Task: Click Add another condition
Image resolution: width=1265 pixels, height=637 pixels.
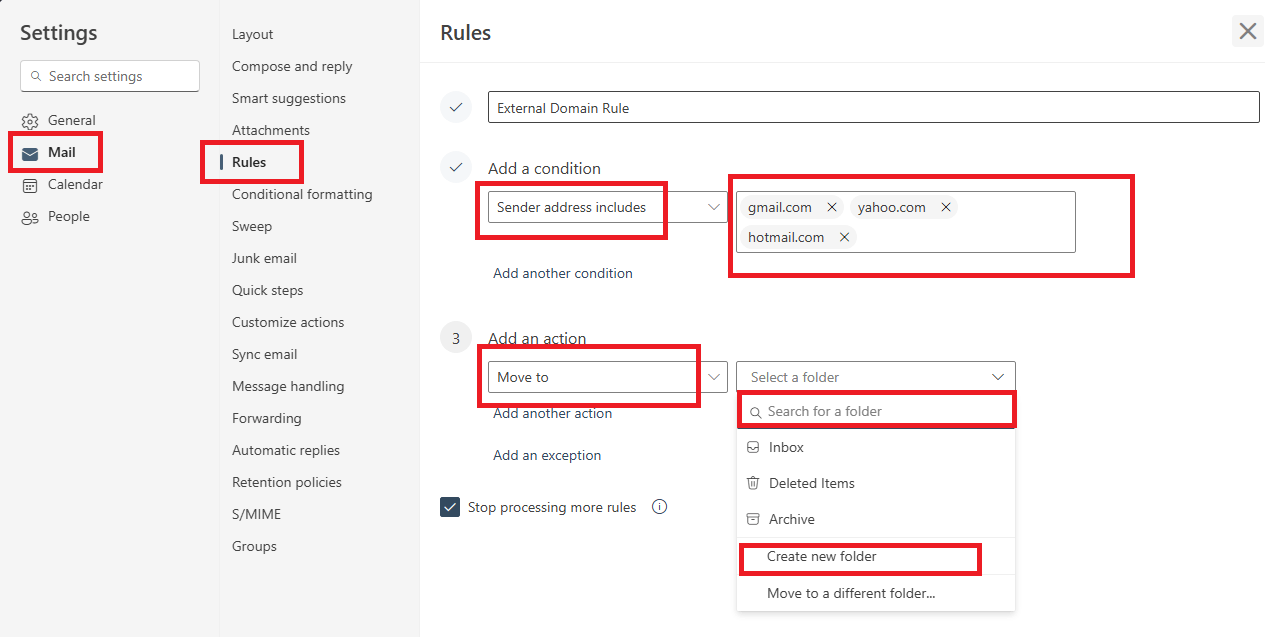Action: (563, 272)
